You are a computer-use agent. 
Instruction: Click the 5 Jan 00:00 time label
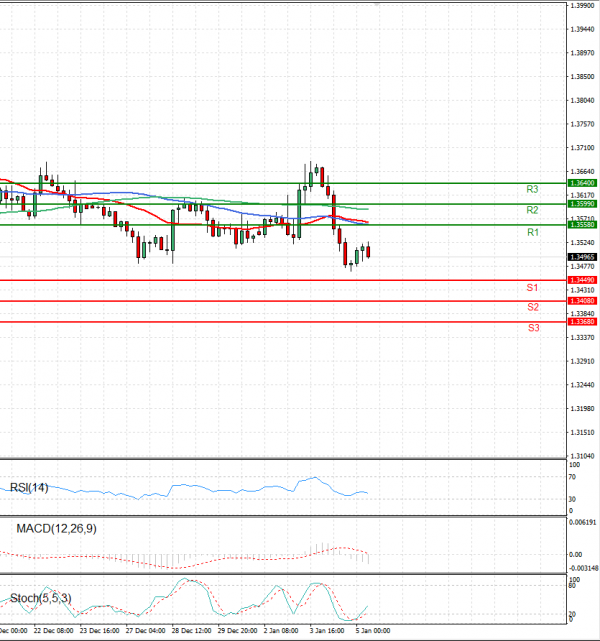click(x=373, y=630)
